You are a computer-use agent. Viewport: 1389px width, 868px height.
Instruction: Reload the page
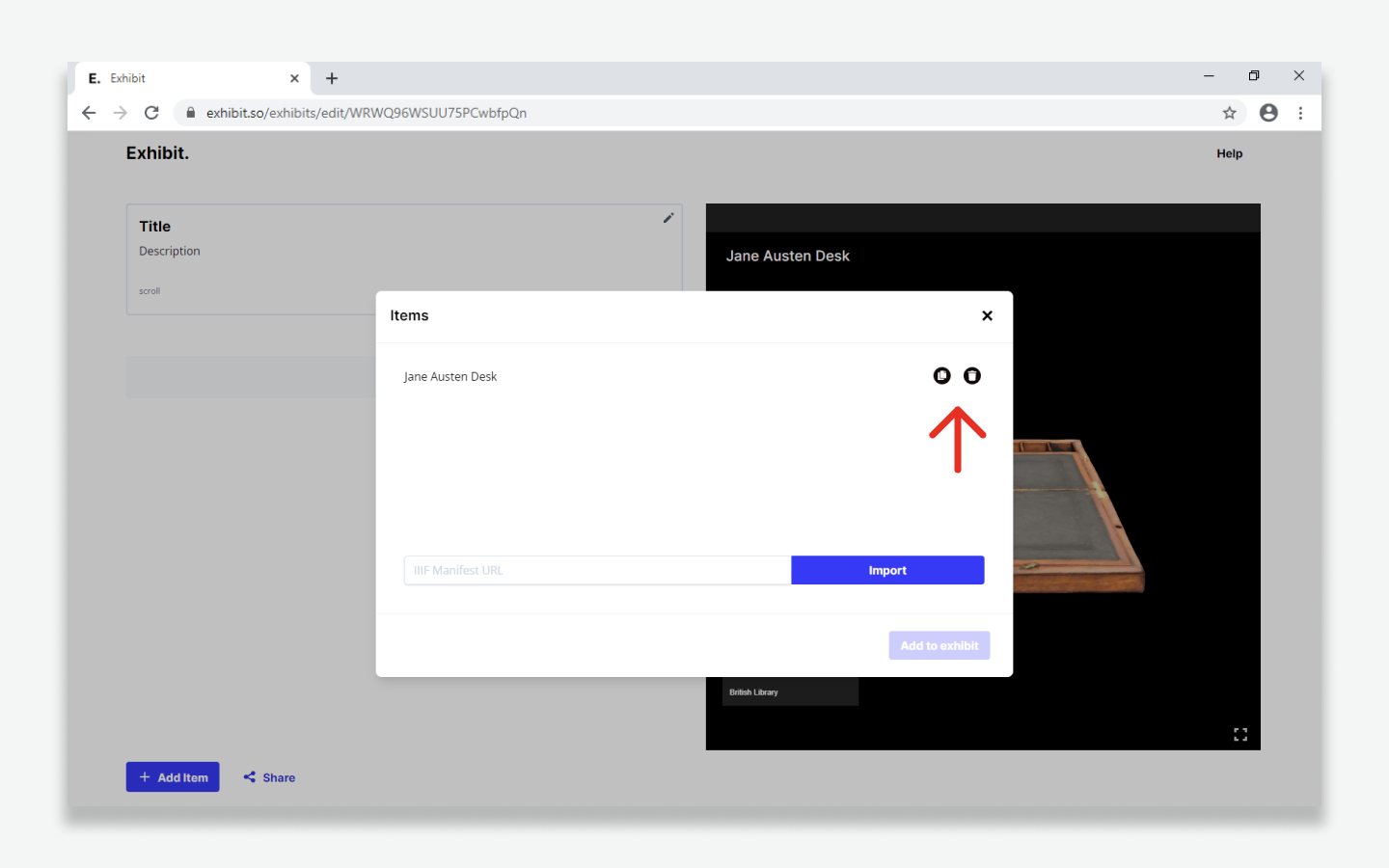(151, 113)
